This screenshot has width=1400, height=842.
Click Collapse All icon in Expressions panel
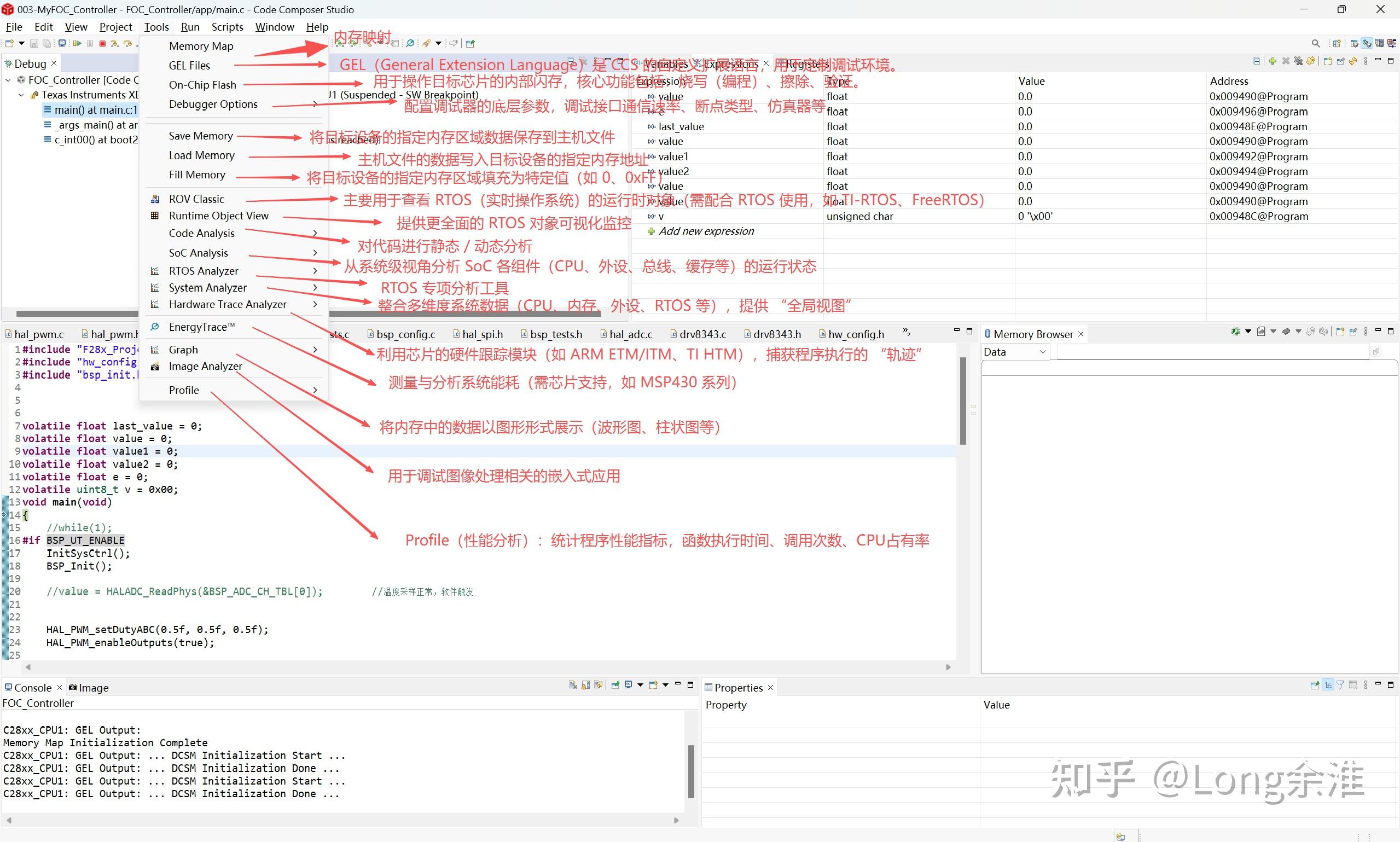[x=1257, y=61]
